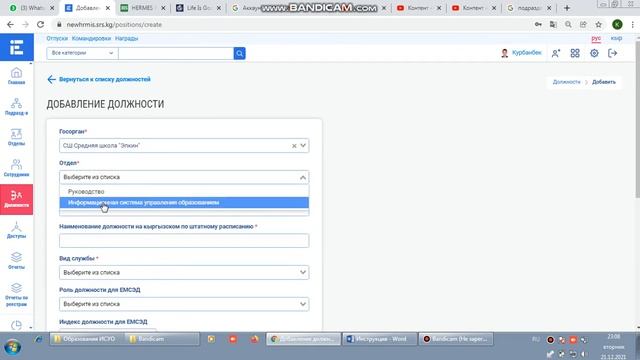The height and width of the screenshot is (360, 640).
Task: Click the browser address bar URL
Action: [114, 24]
